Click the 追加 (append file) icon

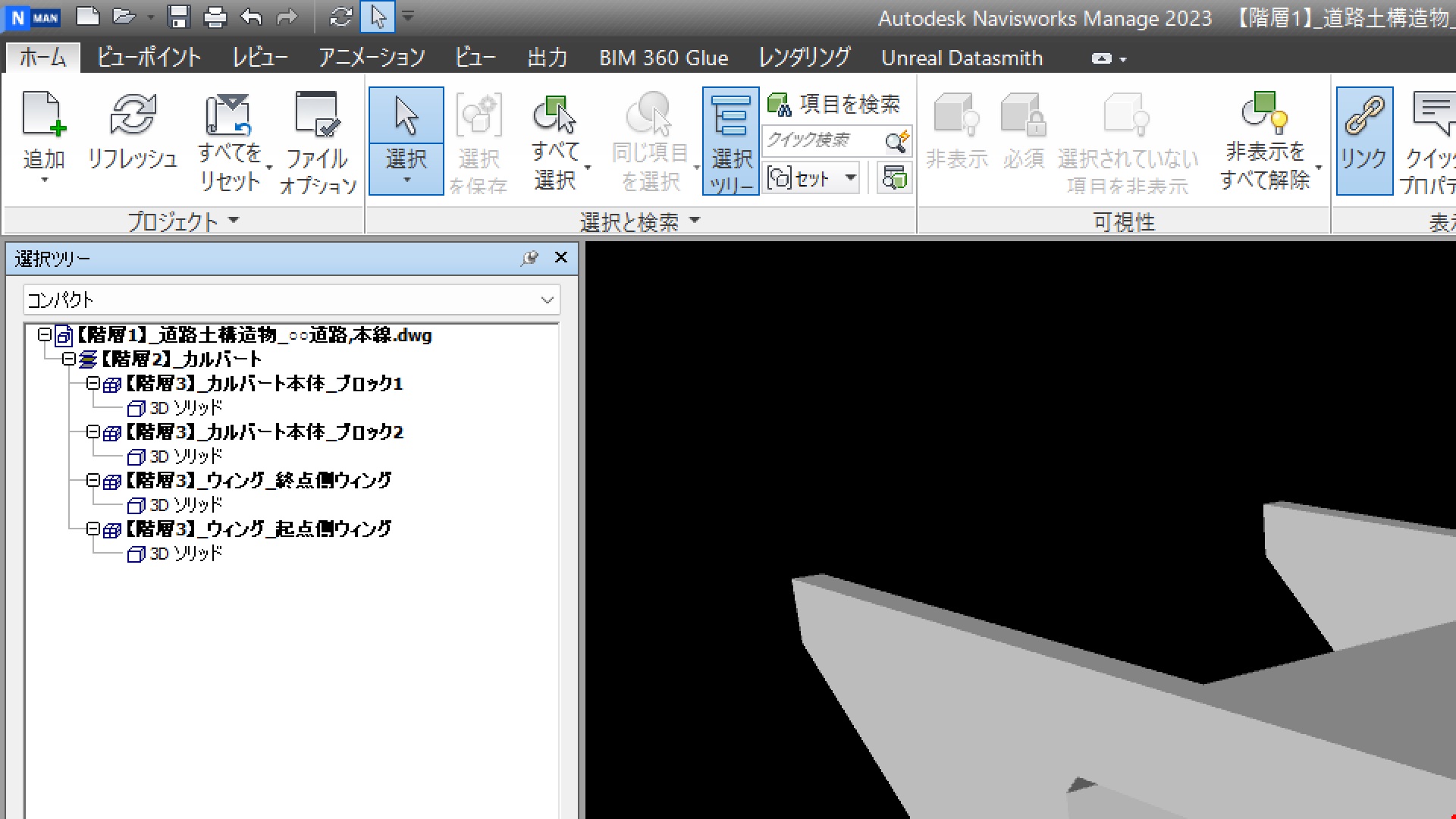(x=44, y=114)
